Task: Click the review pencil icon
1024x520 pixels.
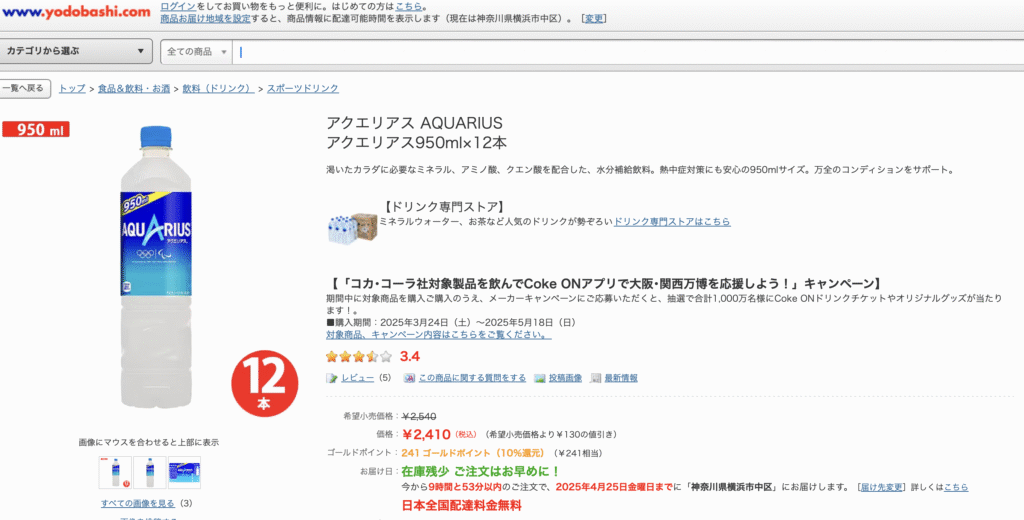Action: pyautogui.click(x=332, y=378)
